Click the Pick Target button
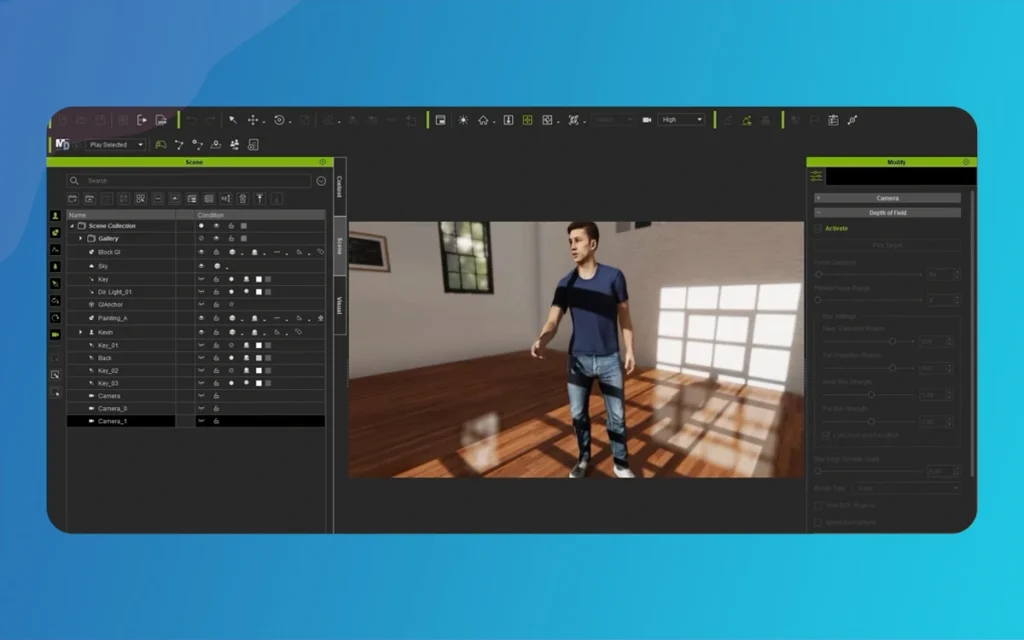1024x640 pixels. click(x=888, y=245)
